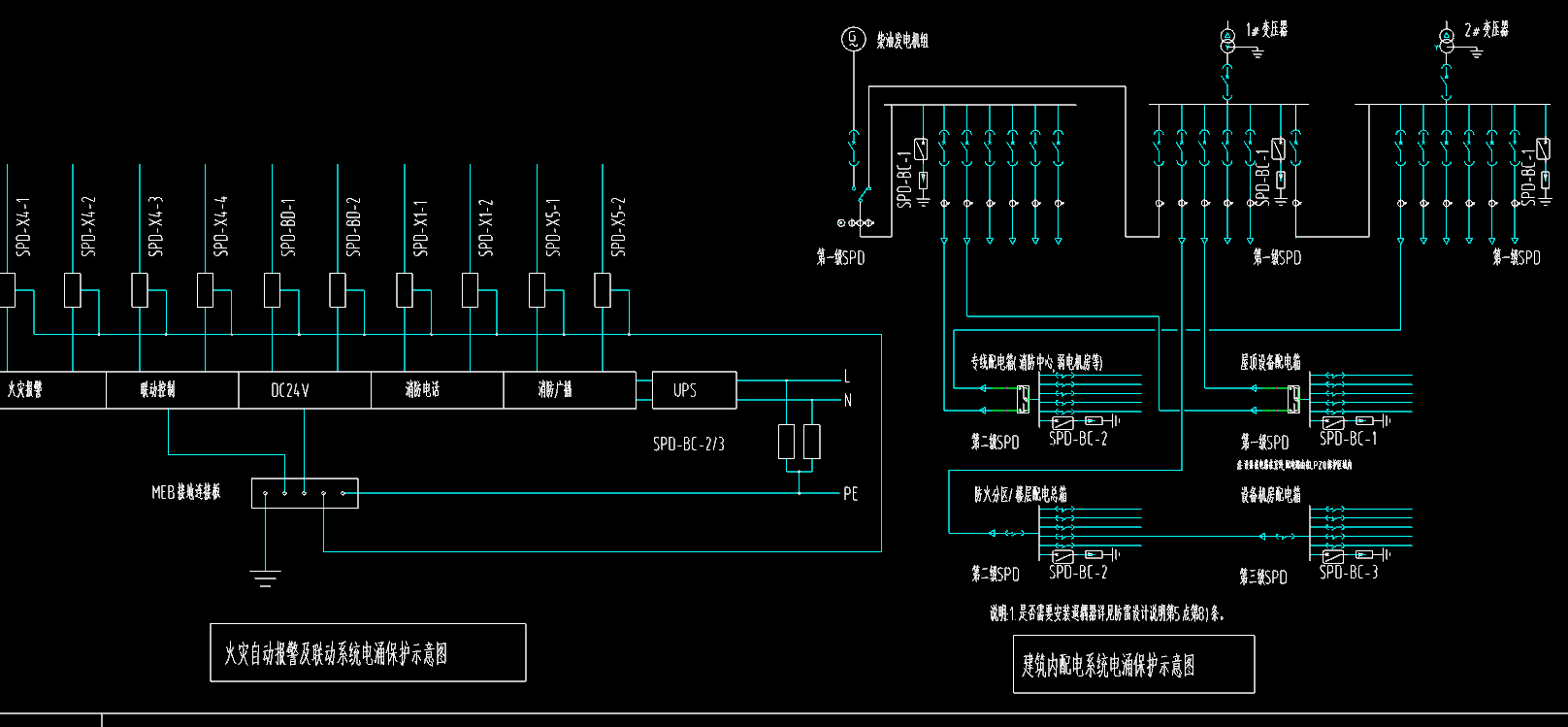Pick the transfer switch S symbol in 屋顶设备配电箱
Viewport: 1568px width, 727px height.
click(x=1293, y=399)
